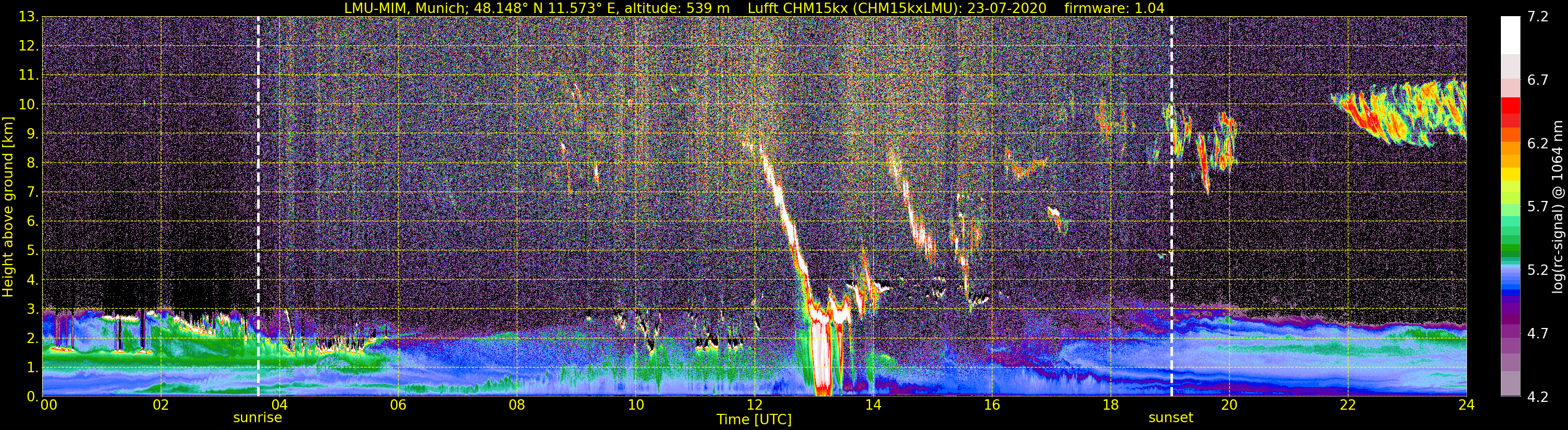This screenshot has height=430, width=1568.
Task: Click the height axis tick '8.'
Action: [32, 162]
